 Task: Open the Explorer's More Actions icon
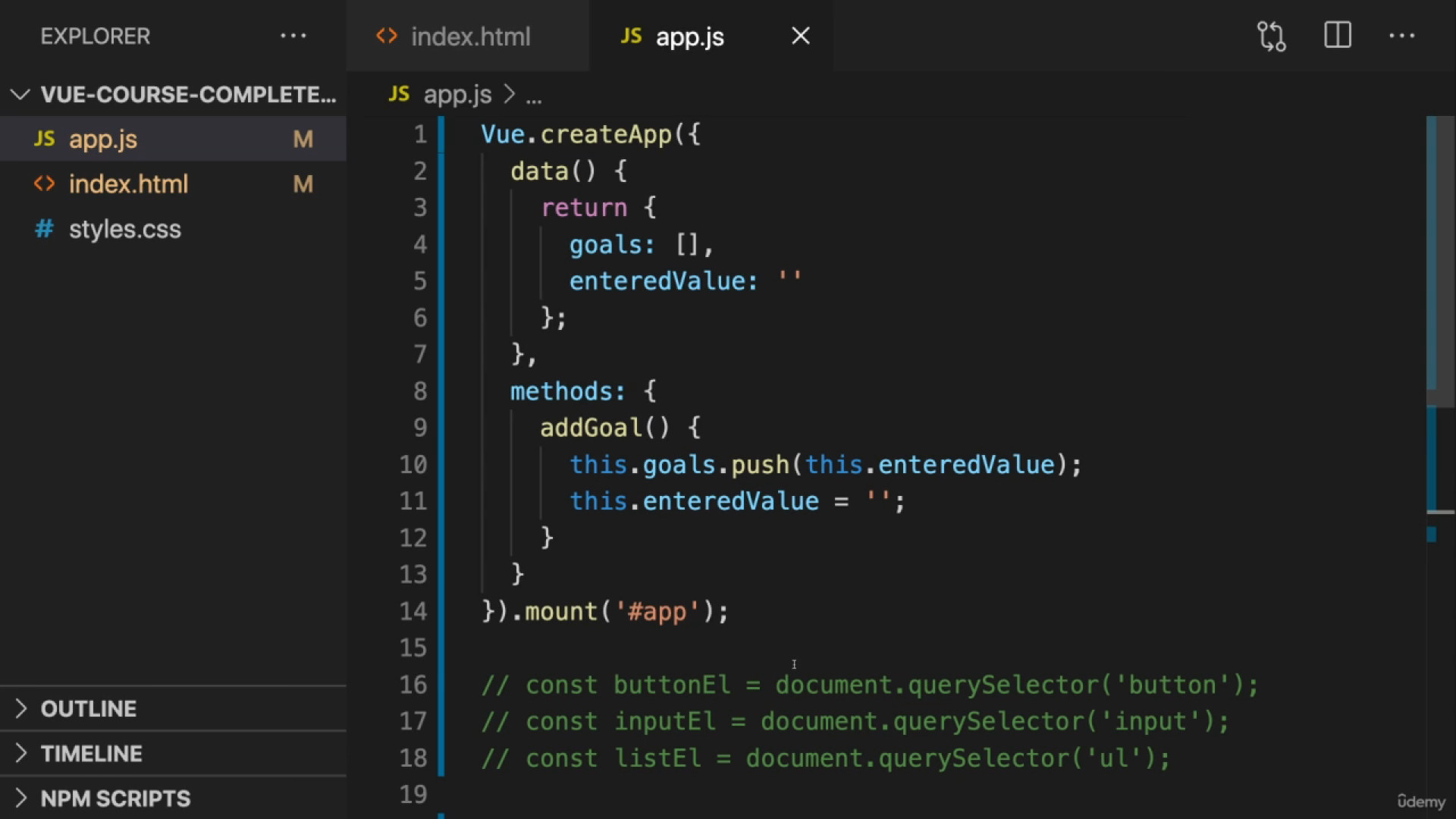click(x=294, y=36)
